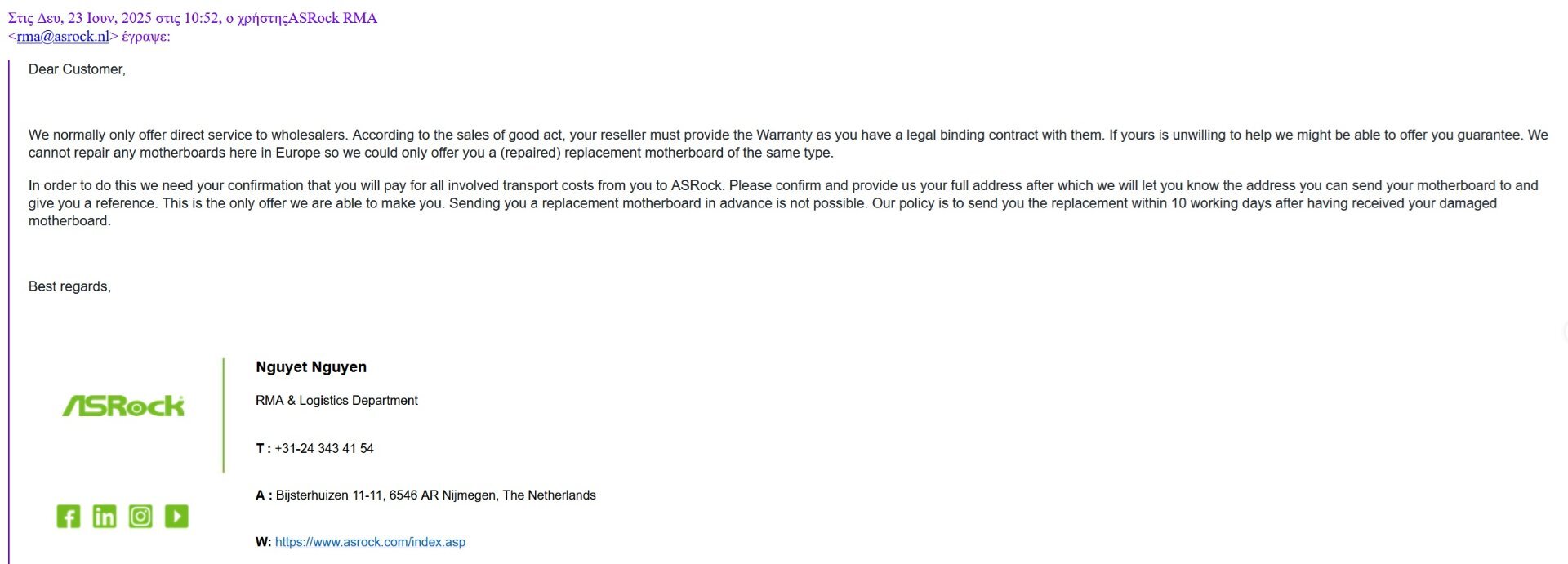Click the sender name Nguyet Nguyen

tap(311, 367)
